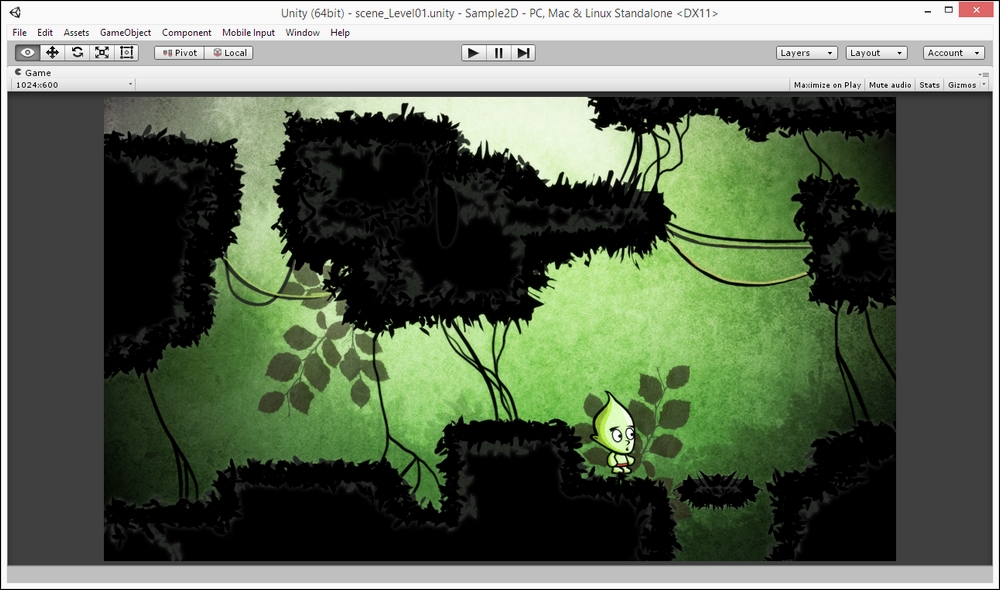Close the Unity window
This screenshot has width=1000, height=590.
976,10
